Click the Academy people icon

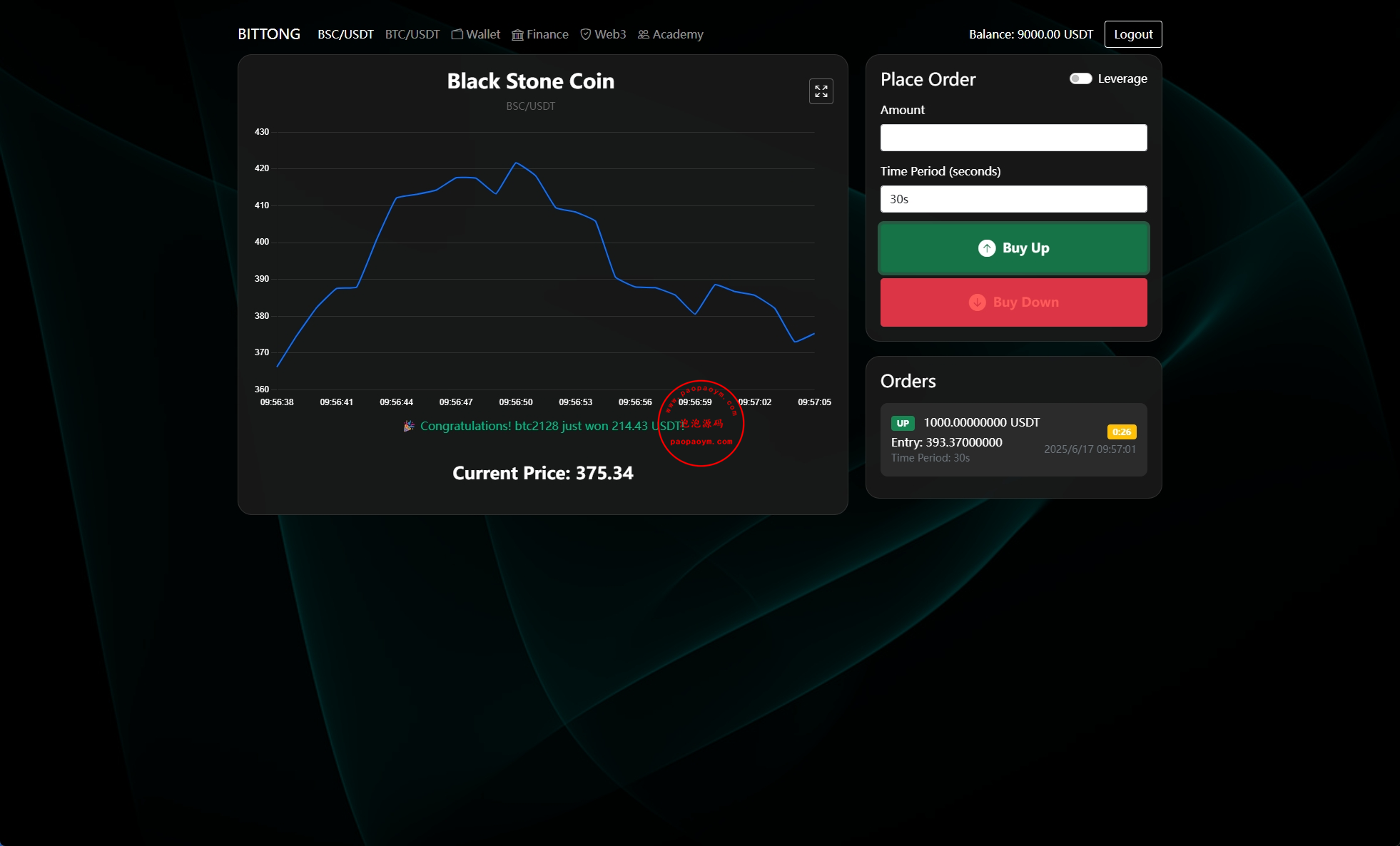click(x=643, y=34)
